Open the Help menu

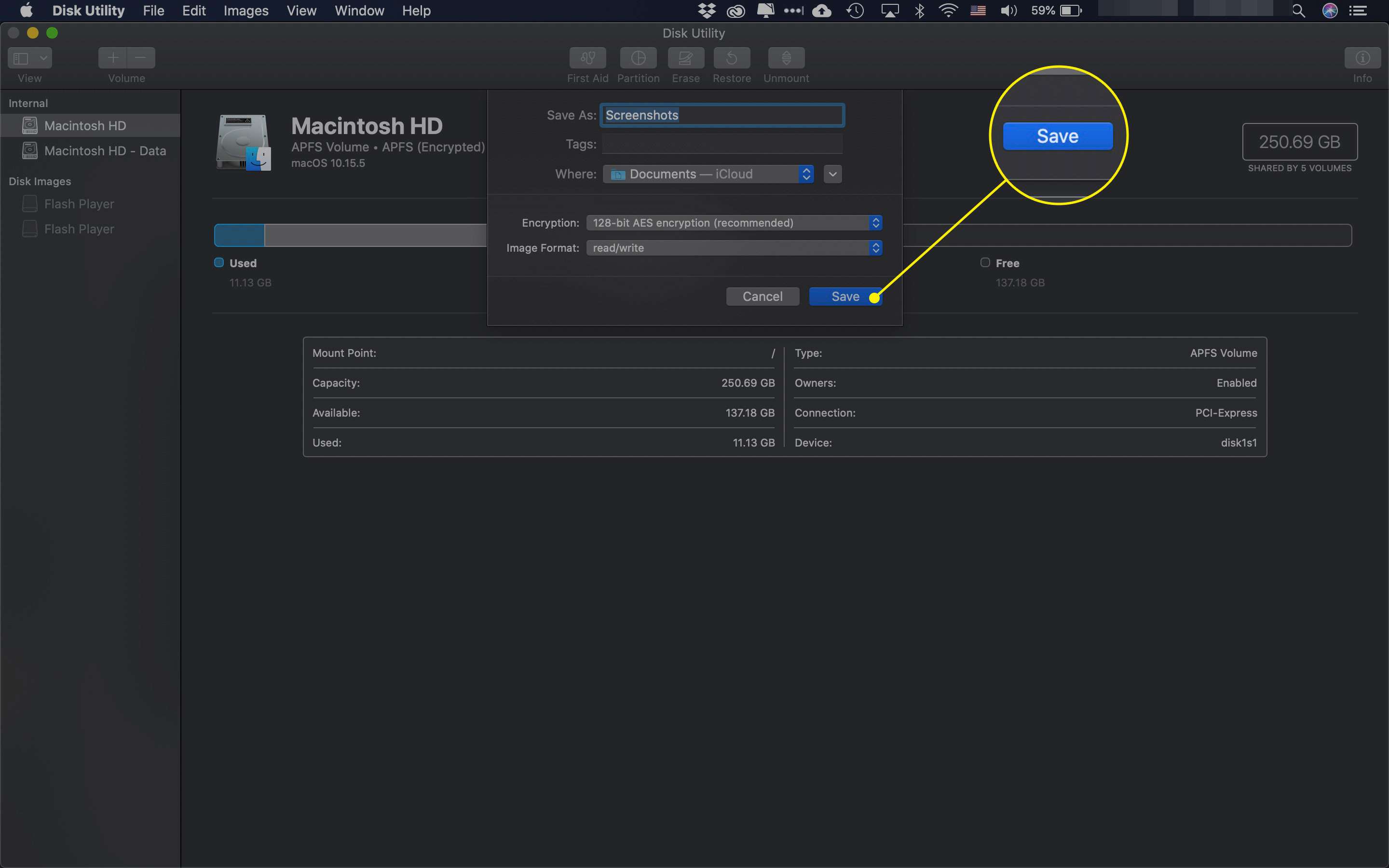point(416,10)
